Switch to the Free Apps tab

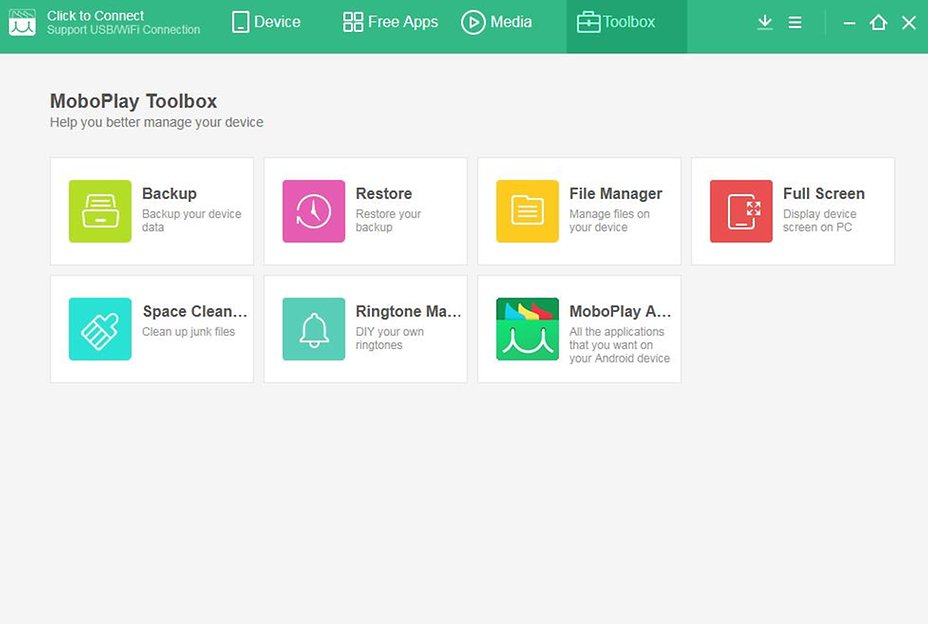tap(391, 22)
